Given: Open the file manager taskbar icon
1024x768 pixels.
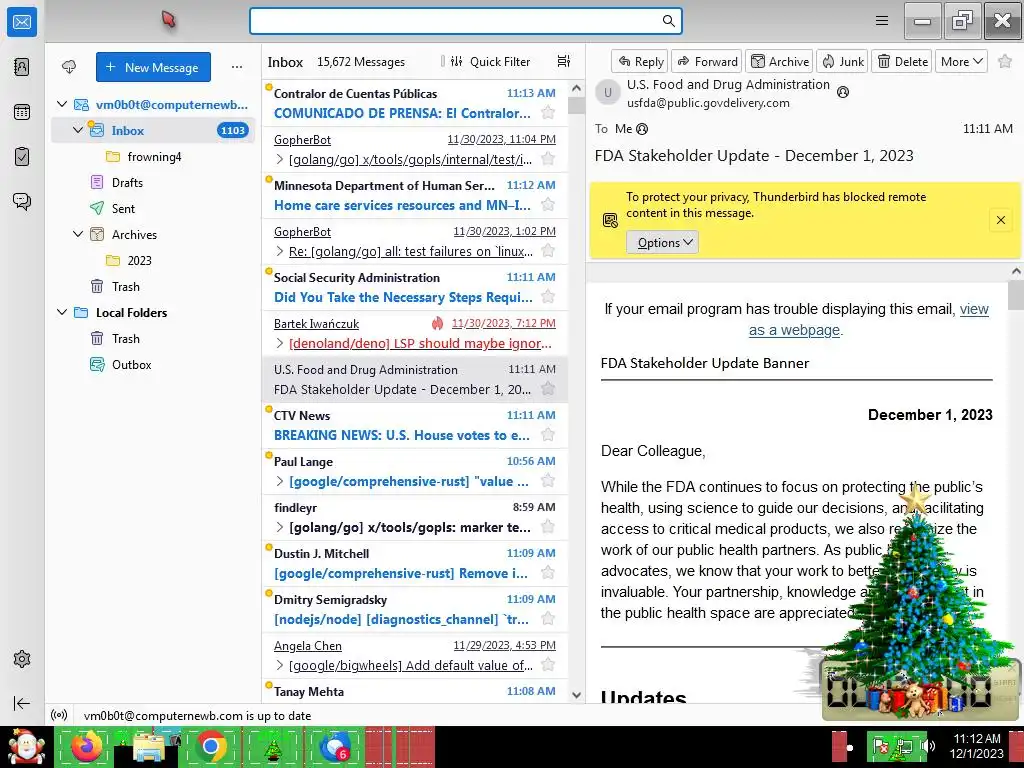Looking at the screenshot, I should 149,747.
